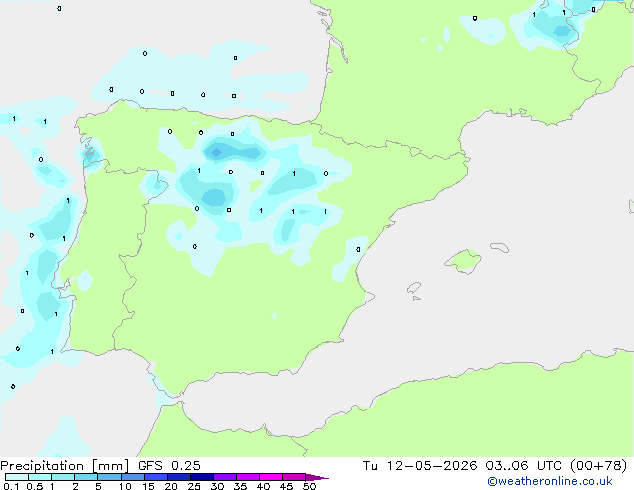Image resolution: width=634 pixels, height=490 pixels.
Task: Click the 0.5–1 mm legend color swatch
Action: tap(40, 477)
